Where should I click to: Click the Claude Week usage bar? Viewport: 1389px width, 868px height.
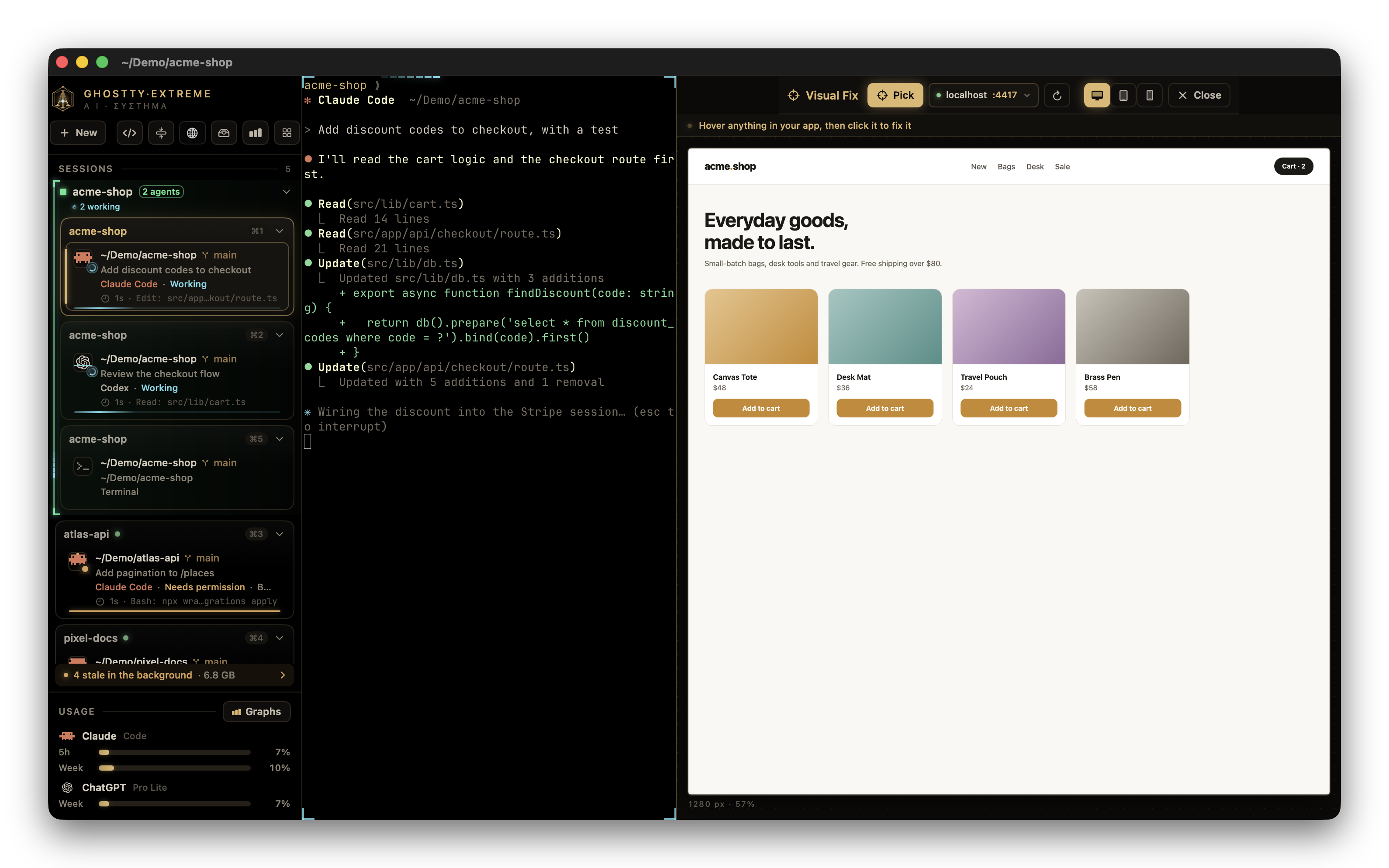pyautogui.click(x=175, y=768)
